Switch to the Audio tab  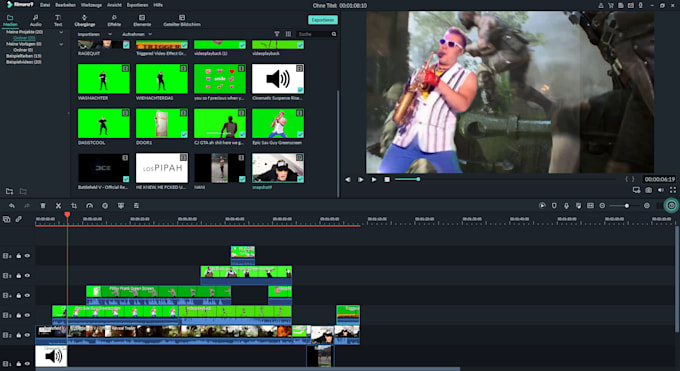[36, 20]
